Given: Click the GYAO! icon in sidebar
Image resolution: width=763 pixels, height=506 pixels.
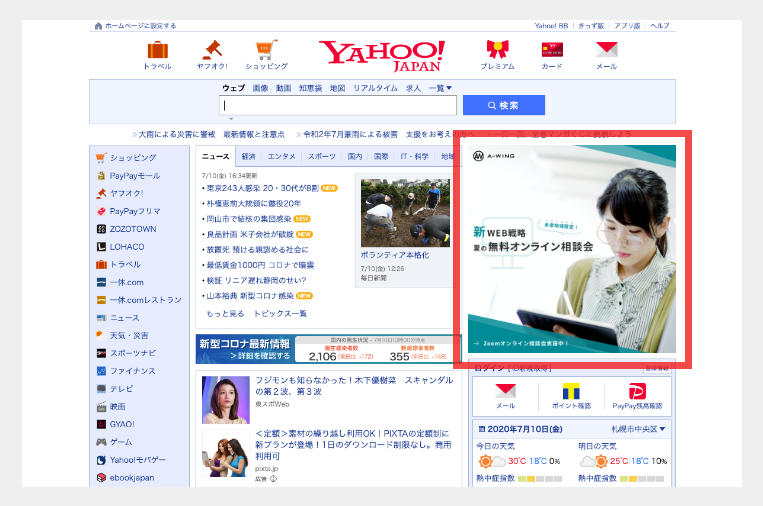Looking at the screenshot, I should point(102,424).
